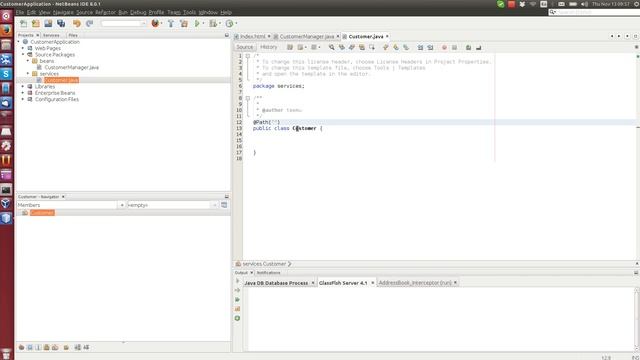
Task: Click the configuration combo box in toolbar
Action: point(123,24)
